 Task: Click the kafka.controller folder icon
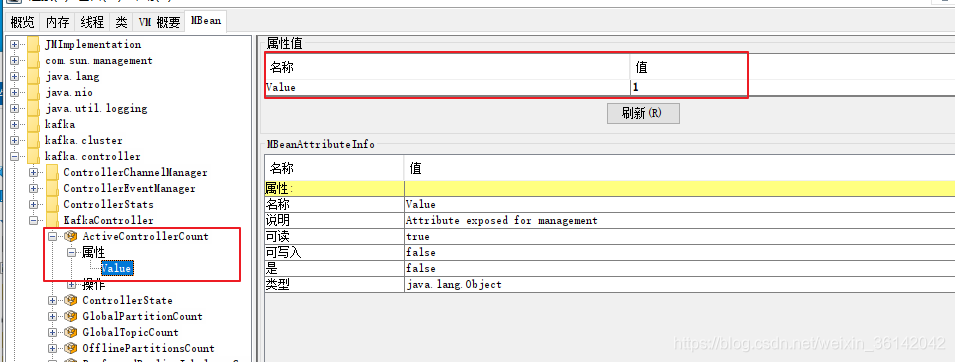point(33,157)
